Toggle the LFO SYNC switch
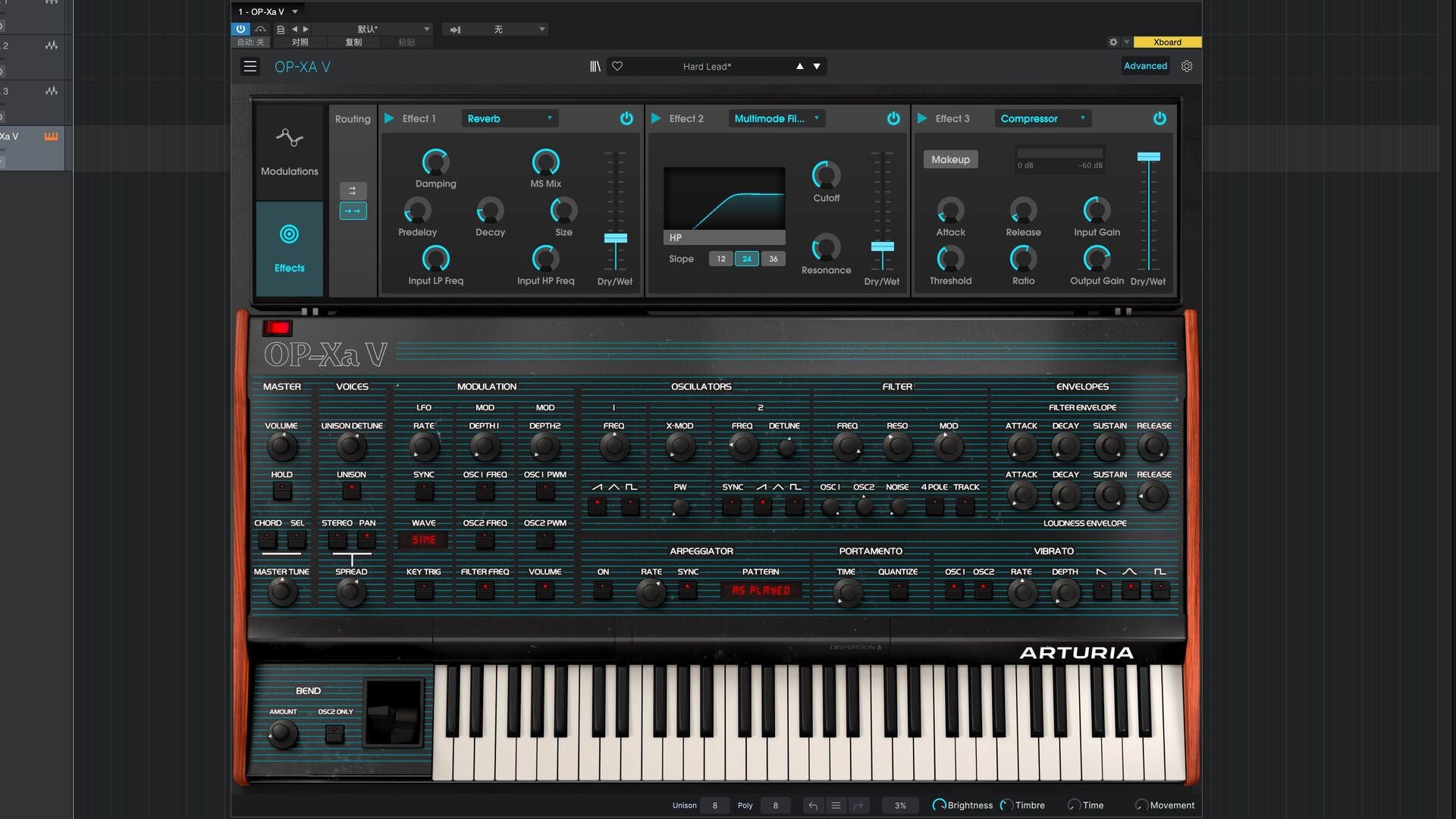The image size is (1456, 819). coord(424,491)
